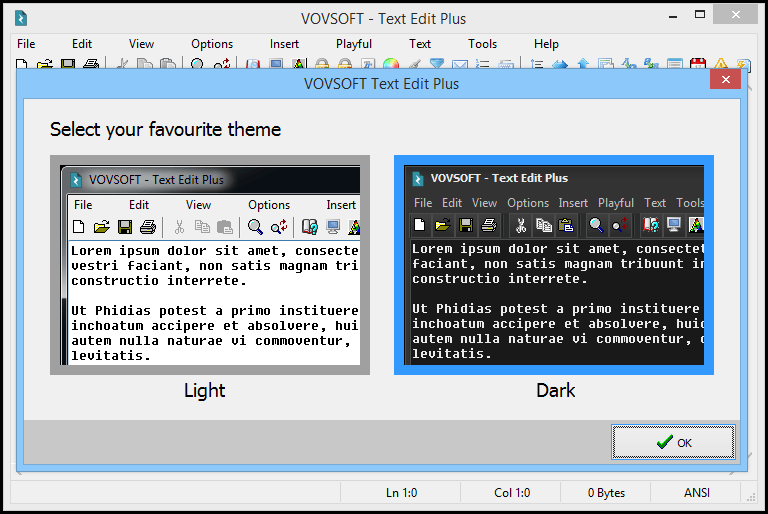Choose the Light theme preview
The image size is (768, 514).
[210, 265]
